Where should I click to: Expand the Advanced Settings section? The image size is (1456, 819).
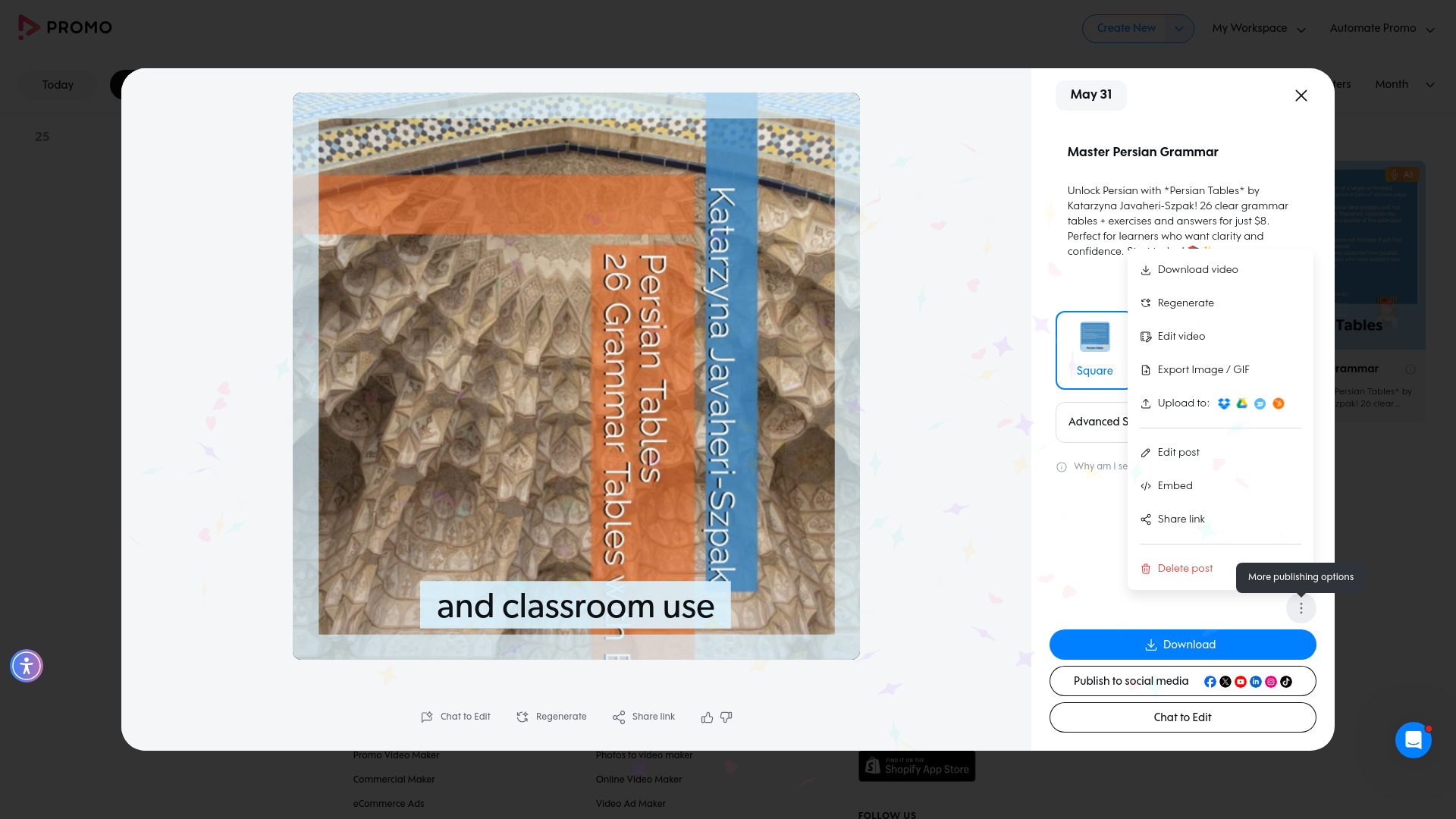[1094, 422]
